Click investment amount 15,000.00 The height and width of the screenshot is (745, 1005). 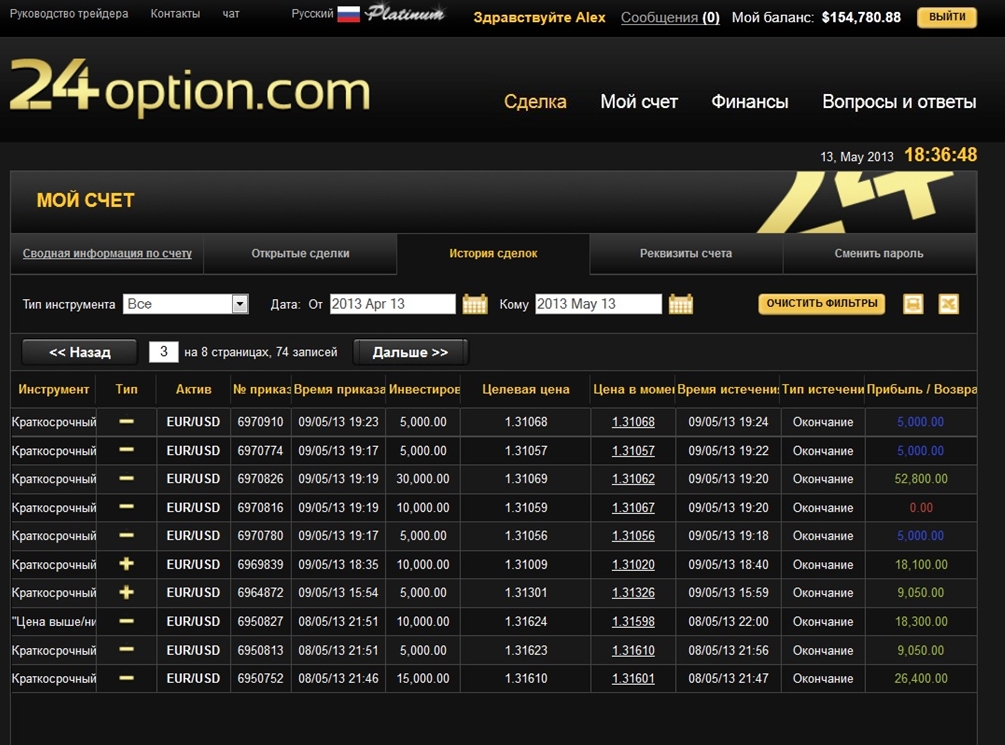pos(423,678)
